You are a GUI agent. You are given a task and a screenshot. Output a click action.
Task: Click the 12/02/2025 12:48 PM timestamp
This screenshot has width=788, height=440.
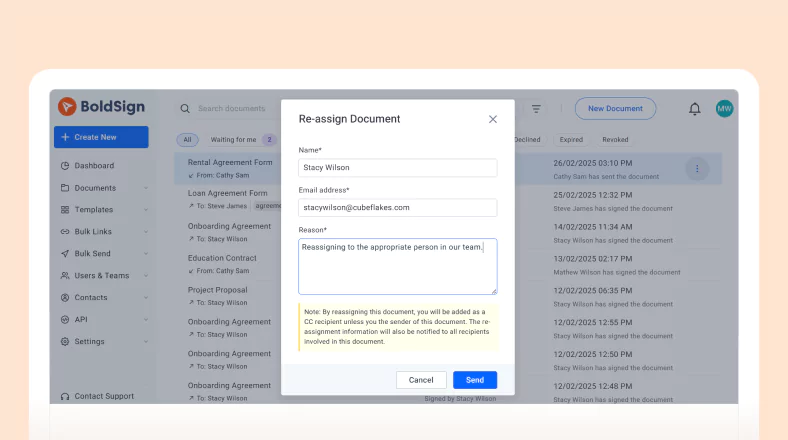click(593, 386)
